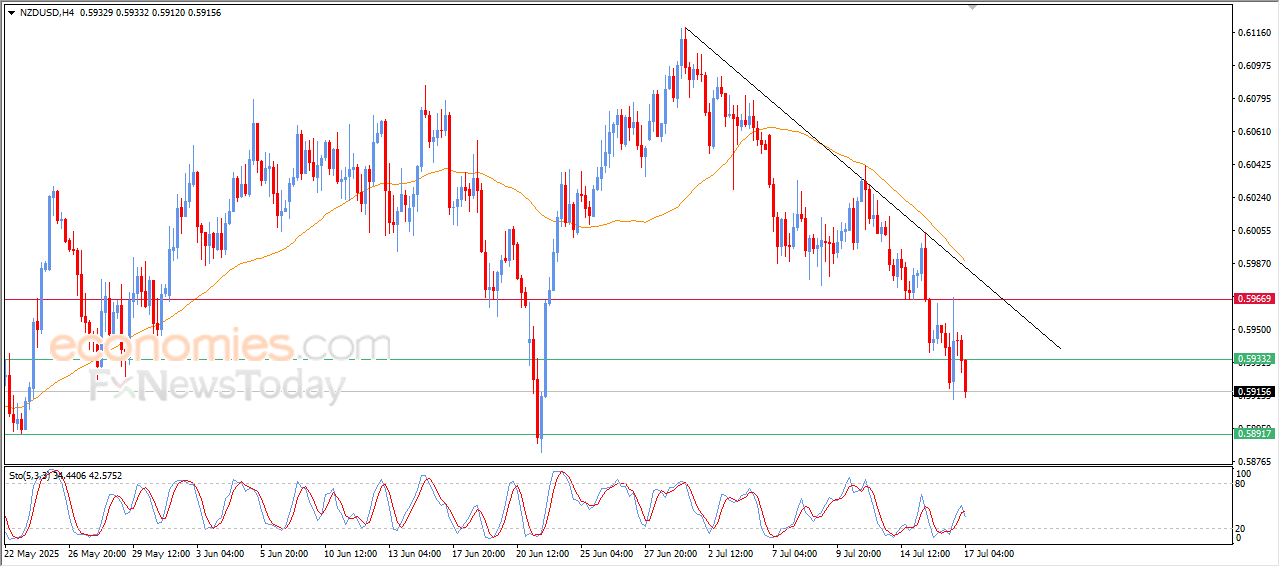The width and height of the screenshot is (1280, 567).
Task: Click the 0.60055 price axis label
Action: click(x=1254, y=231)
